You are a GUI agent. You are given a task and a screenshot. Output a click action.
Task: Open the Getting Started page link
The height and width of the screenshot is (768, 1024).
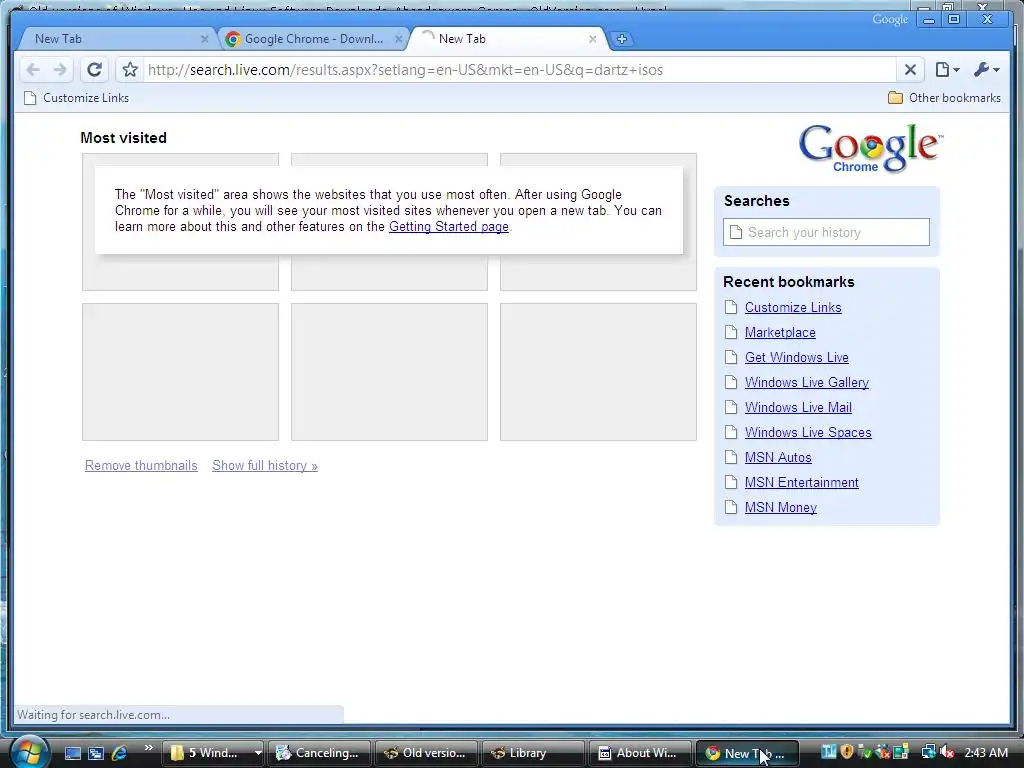pyautogui.click(x=449, y=227)
